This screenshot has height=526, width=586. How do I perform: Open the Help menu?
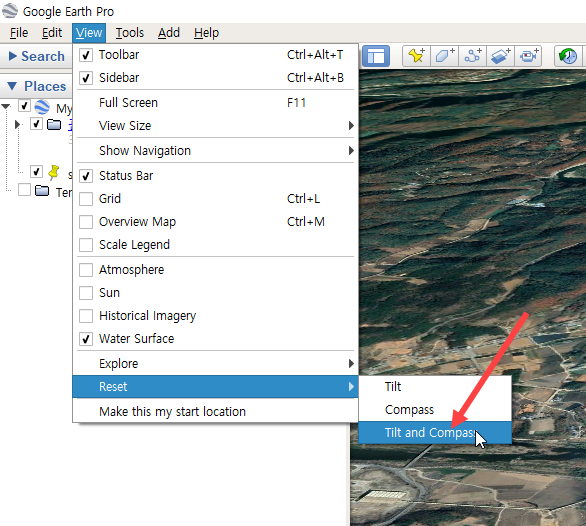click(206, 33)
